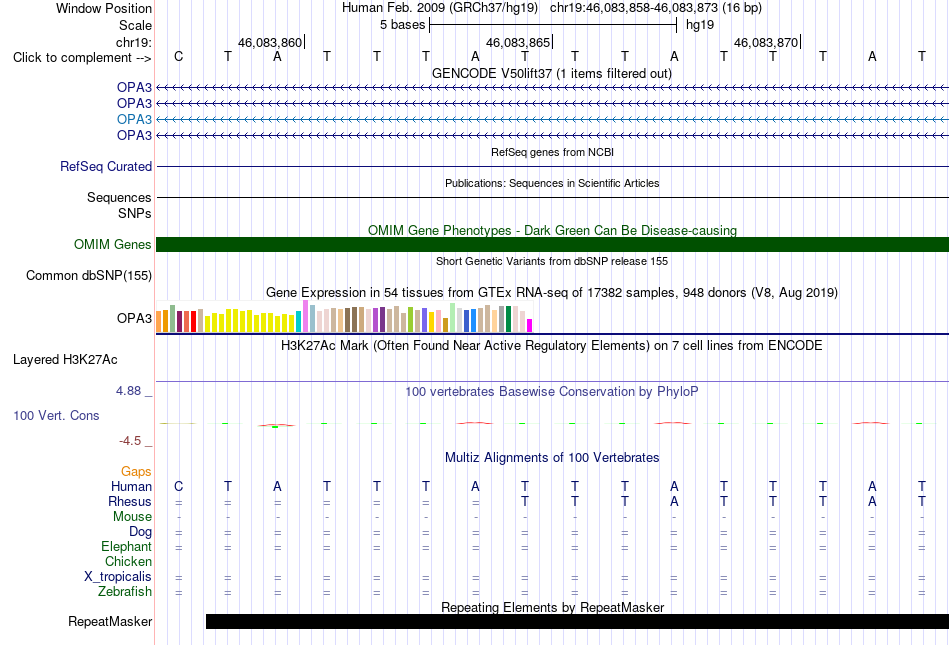Click the hg19 label beside the scale bar
Screen dimensions: 950x645
700,25
